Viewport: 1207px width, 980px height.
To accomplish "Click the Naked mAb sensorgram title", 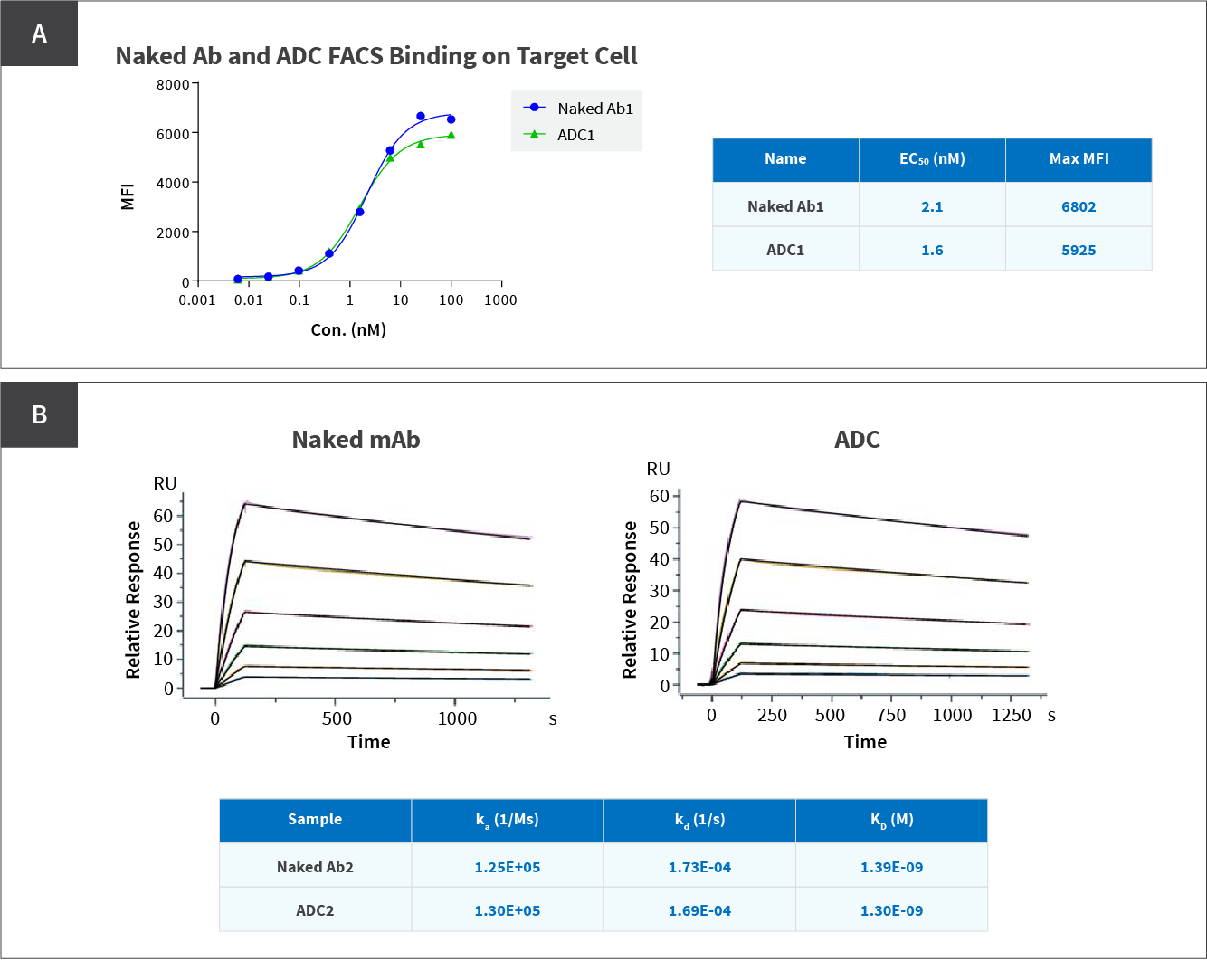I will point(356,440).
